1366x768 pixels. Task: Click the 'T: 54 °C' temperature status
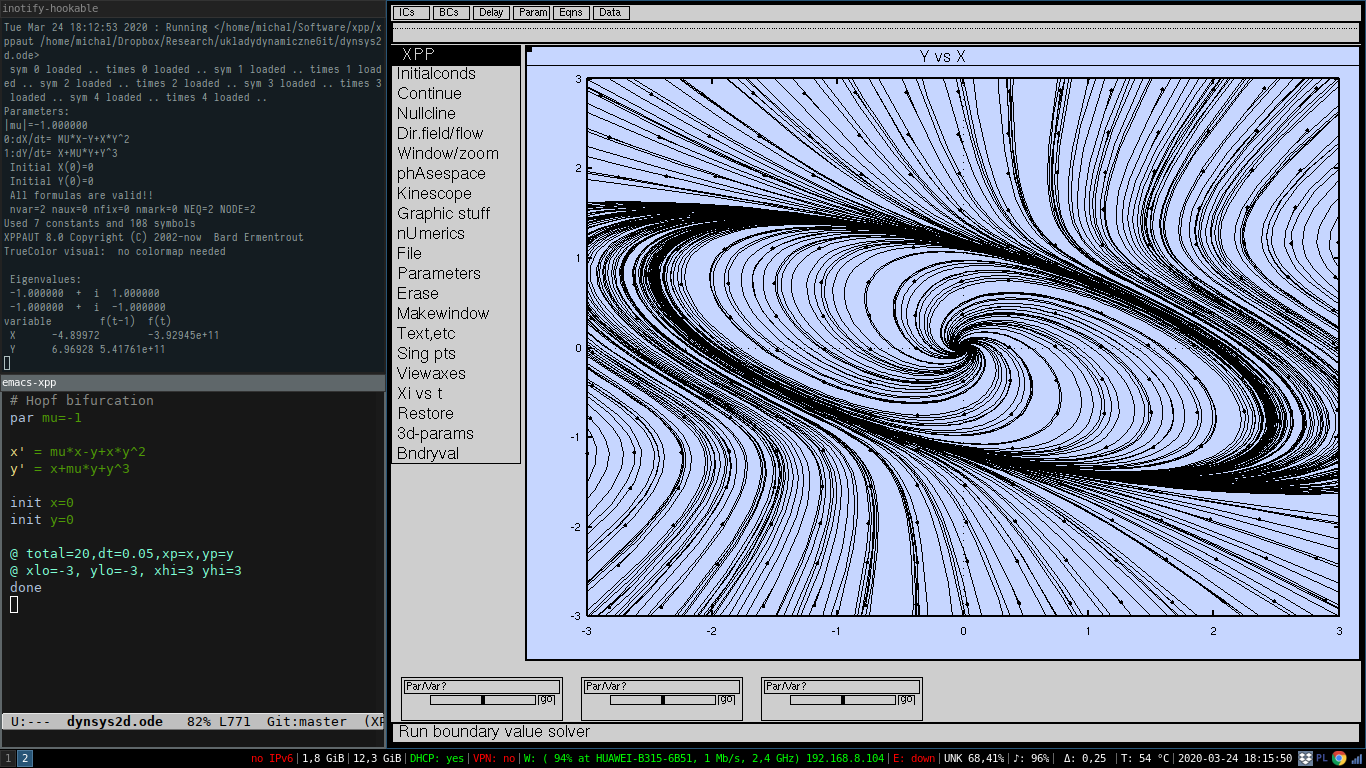pos(1145,759)
